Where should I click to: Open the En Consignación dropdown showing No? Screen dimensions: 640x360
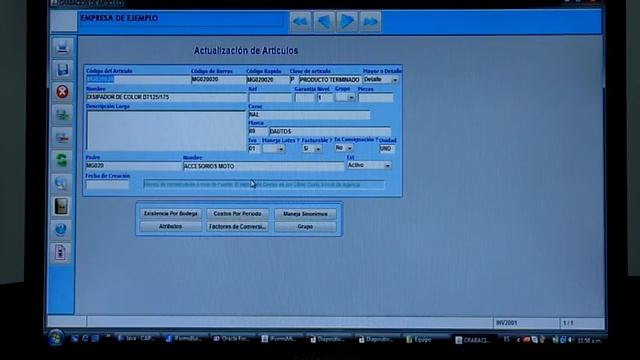click(x=349, y=148)
